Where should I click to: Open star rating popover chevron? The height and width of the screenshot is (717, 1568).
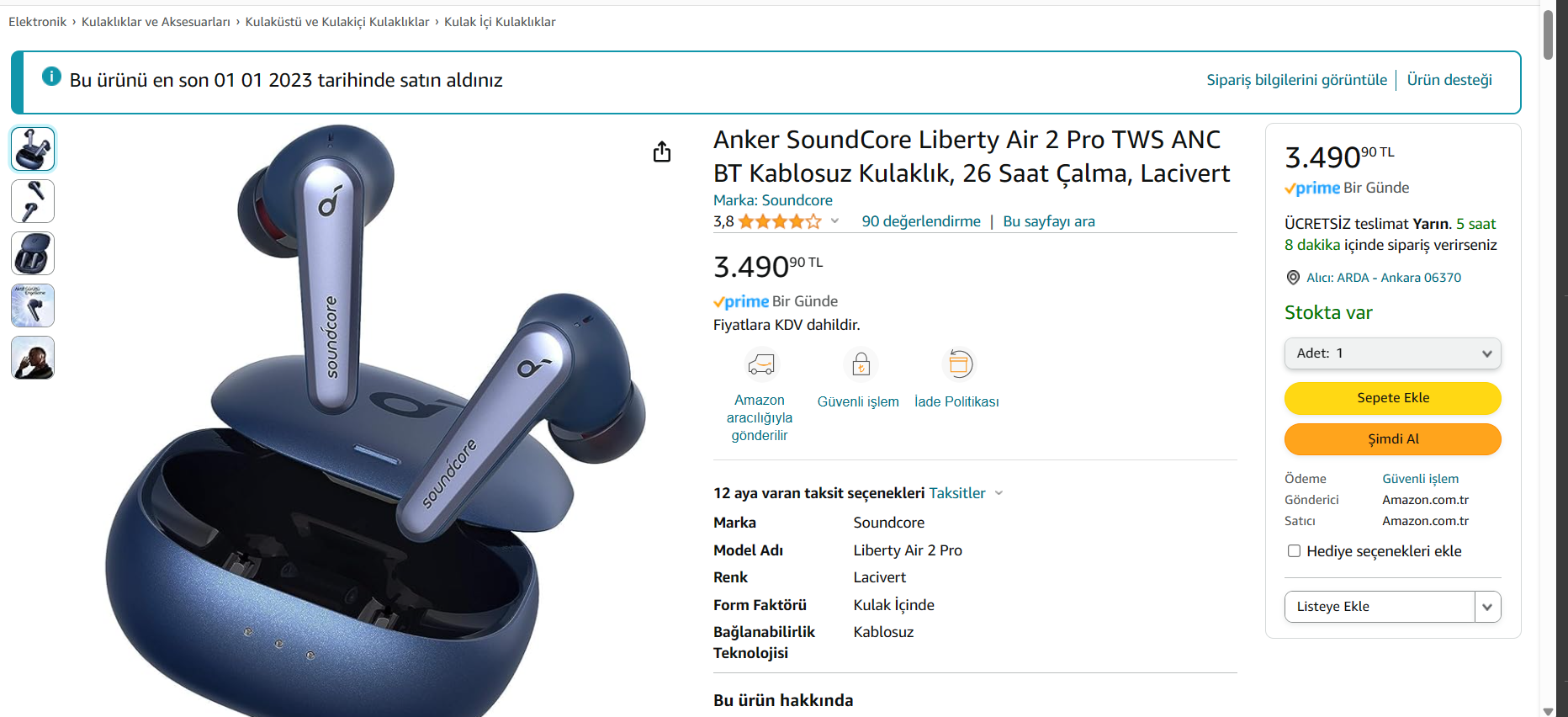tap(834, 221)
